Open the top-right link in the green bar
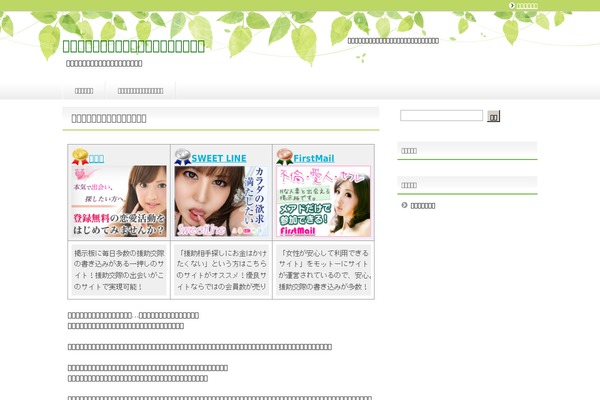The image size is (600, 400). click(x=527, y=6)
